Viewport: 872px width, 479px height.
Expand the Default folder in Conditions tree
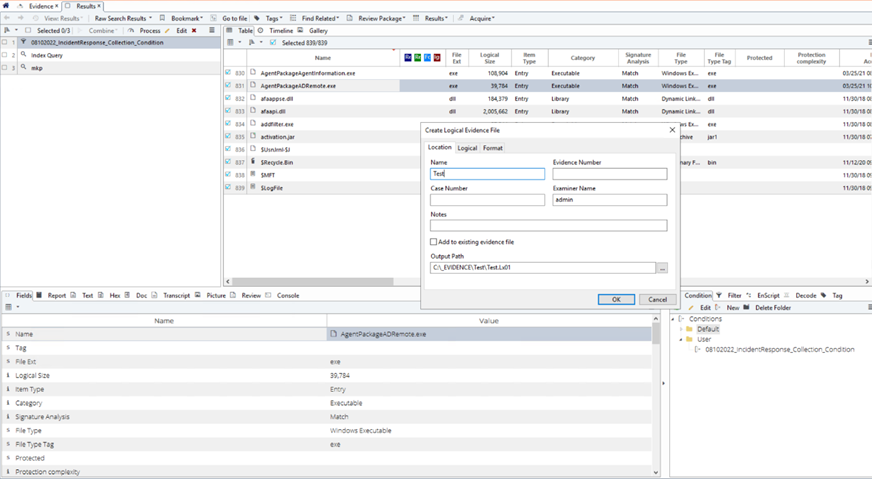click(681, 329)
